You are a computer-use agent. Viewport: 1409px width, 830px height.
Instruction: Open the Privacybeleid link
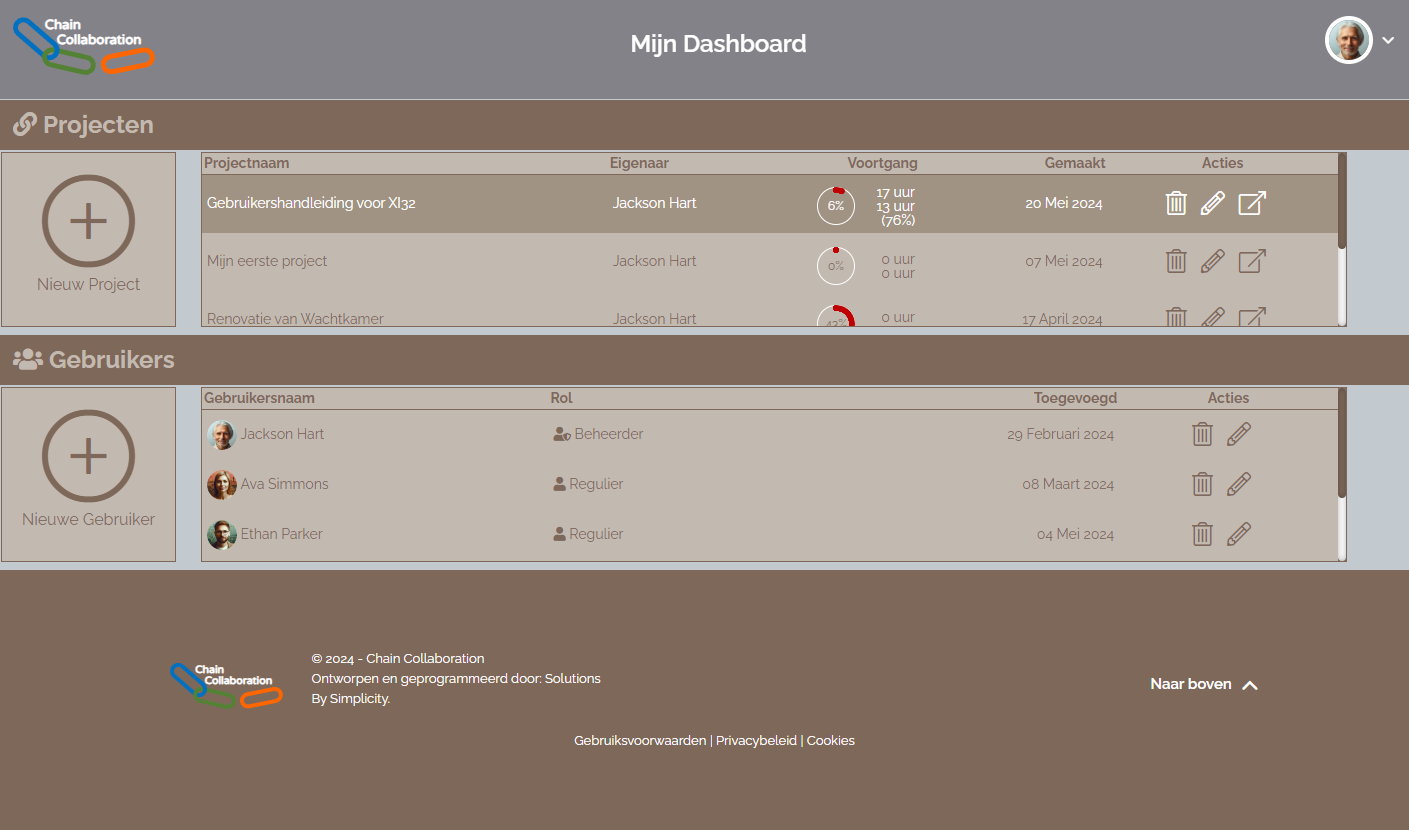click(756, 741)
